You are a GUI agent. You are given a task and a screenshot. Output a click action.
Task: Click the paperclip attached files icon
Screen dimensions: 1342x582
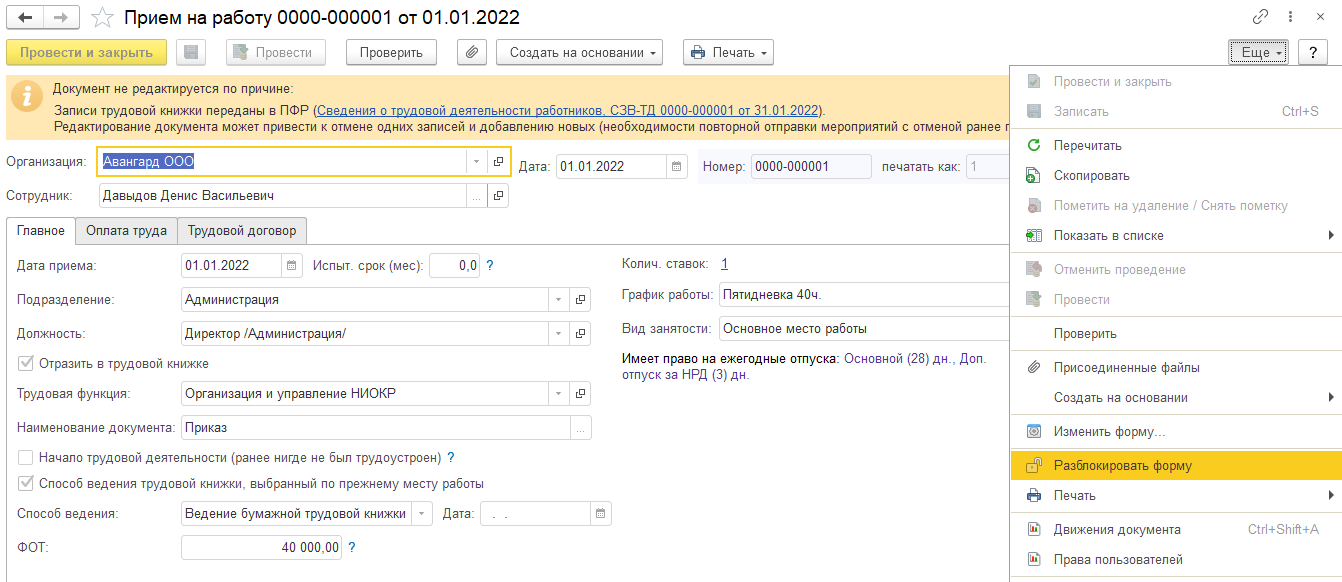pos(471,52)
